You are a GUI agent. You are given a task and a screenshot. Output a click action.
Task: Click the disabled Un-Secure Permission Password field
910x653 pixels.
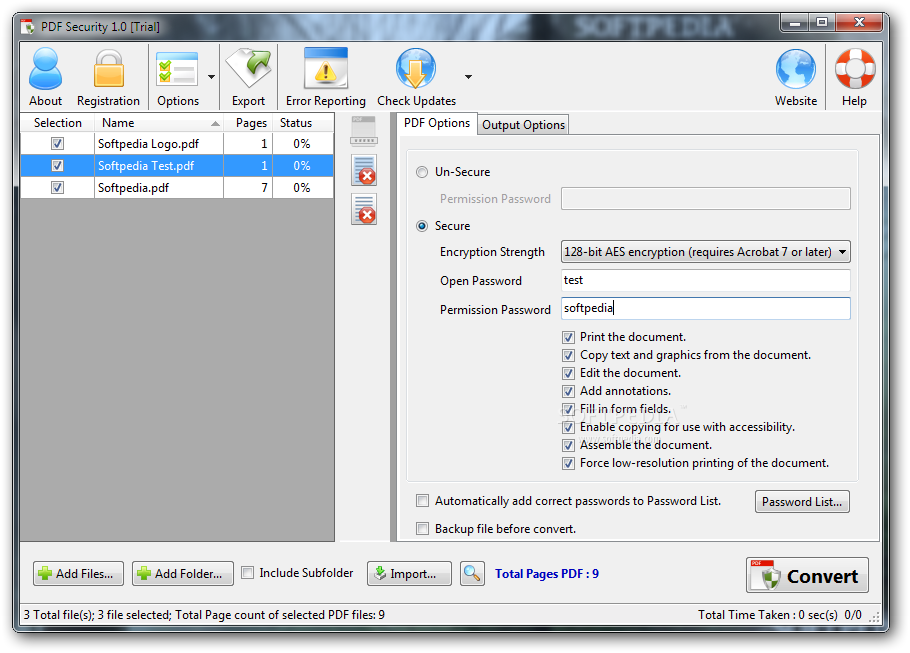pyautogui.click(x=706, y=199)
